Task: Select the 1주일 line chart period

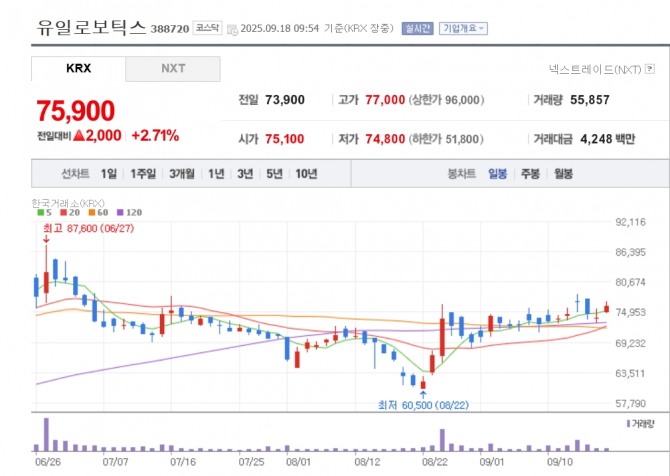Action: [143, 174]
